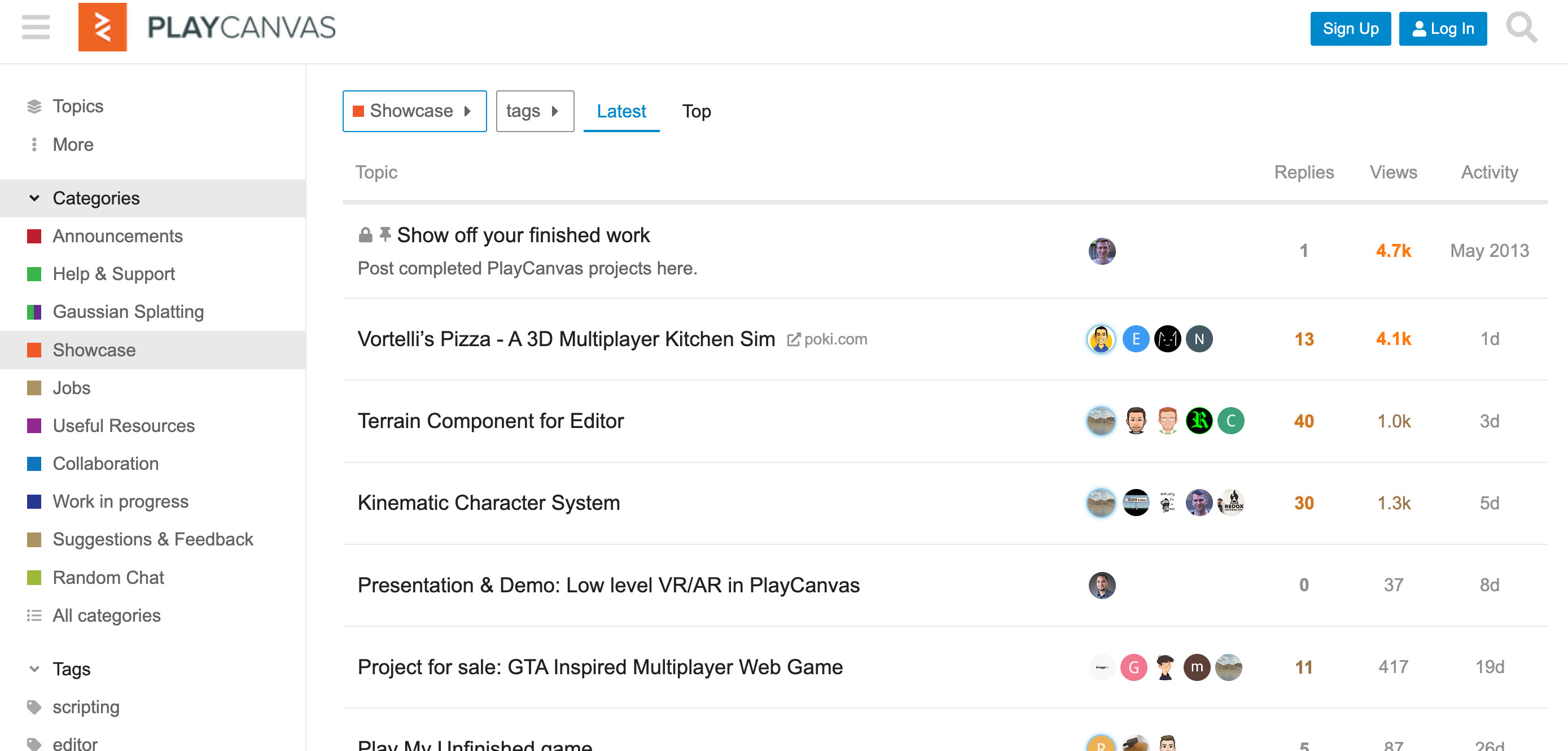Click the Log In button
This screenshot has width=1568, height=751.
[x=1442, y=29]
